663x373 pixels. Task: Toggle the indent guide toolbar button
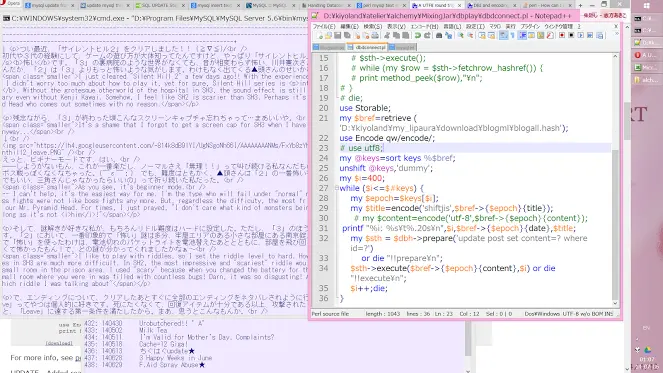tap(523, 35)
